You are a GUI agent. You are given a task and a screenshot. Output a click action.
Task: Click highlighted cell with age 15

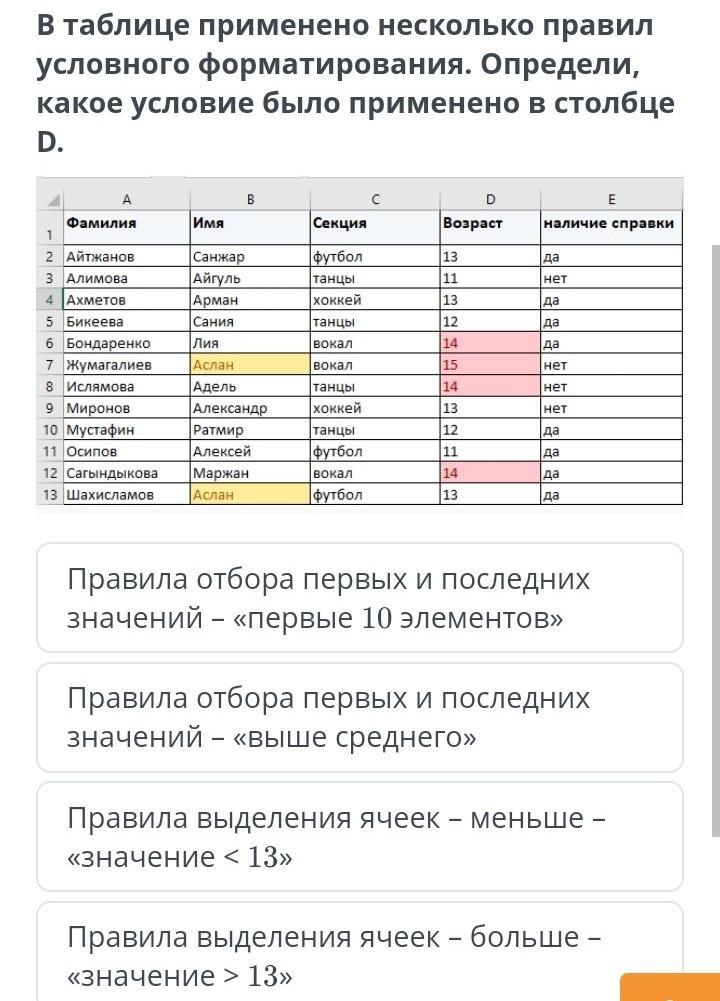point(490,365)
